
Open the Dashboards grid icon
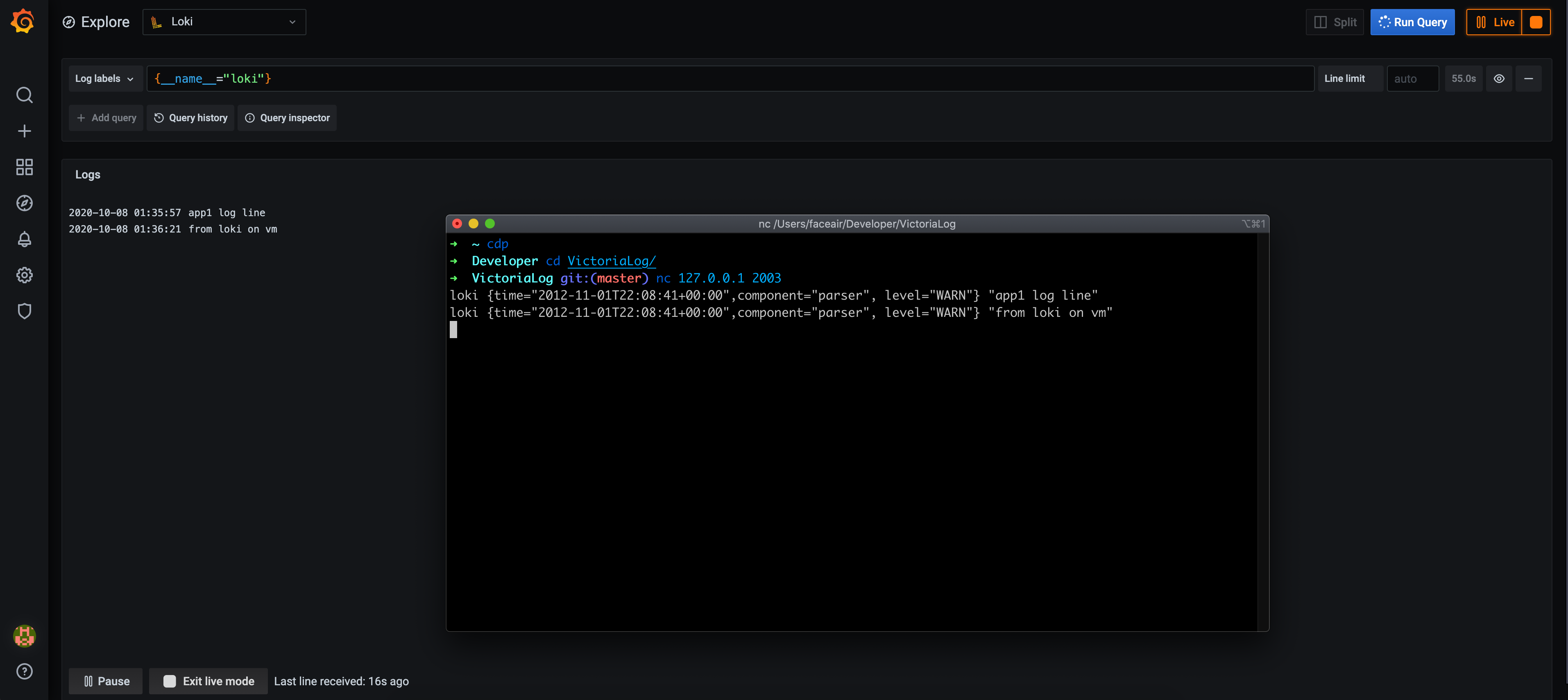coord(24,167)
